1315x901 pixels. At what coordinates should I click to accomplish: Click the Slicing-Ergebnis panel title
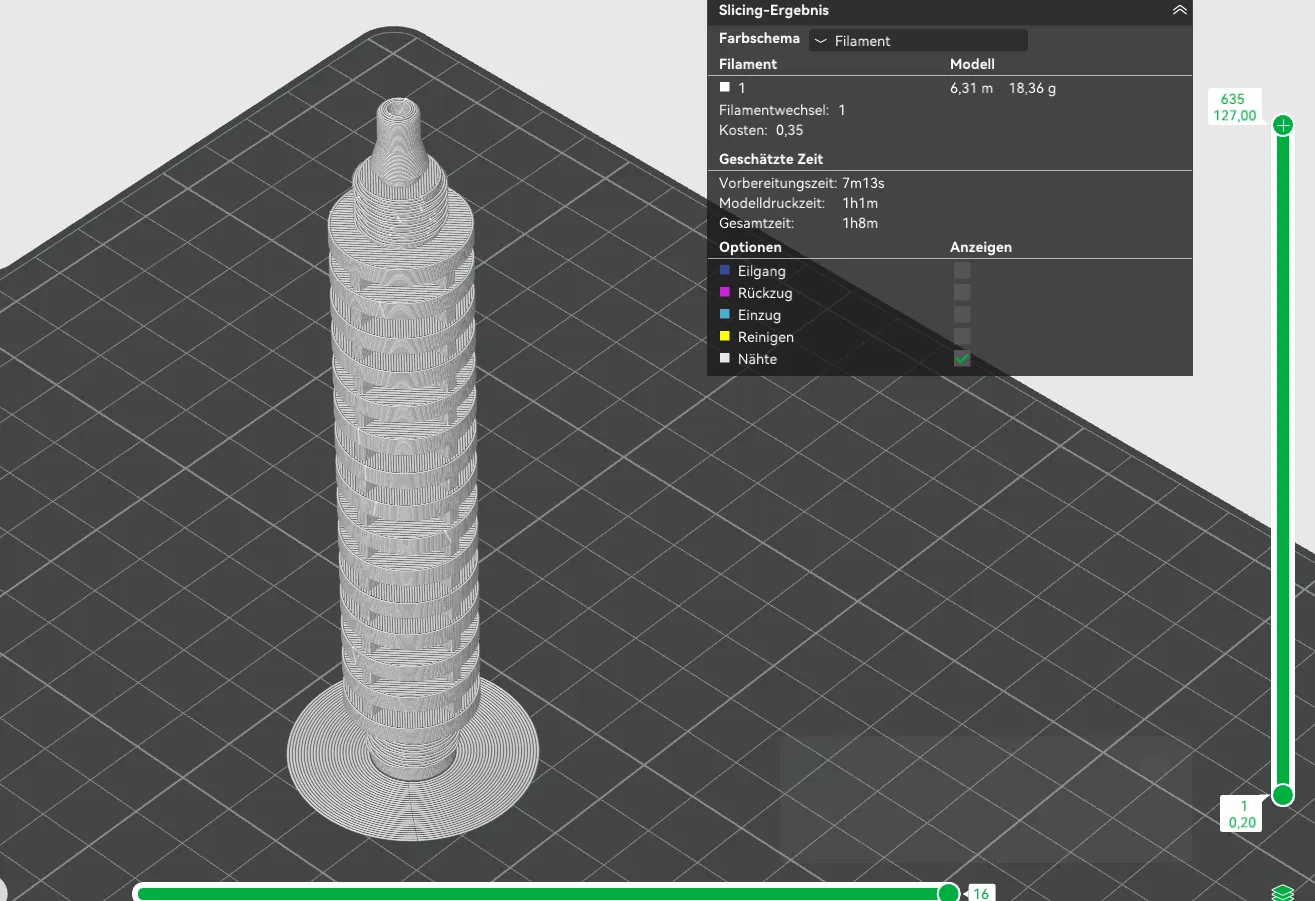(760, 10)
